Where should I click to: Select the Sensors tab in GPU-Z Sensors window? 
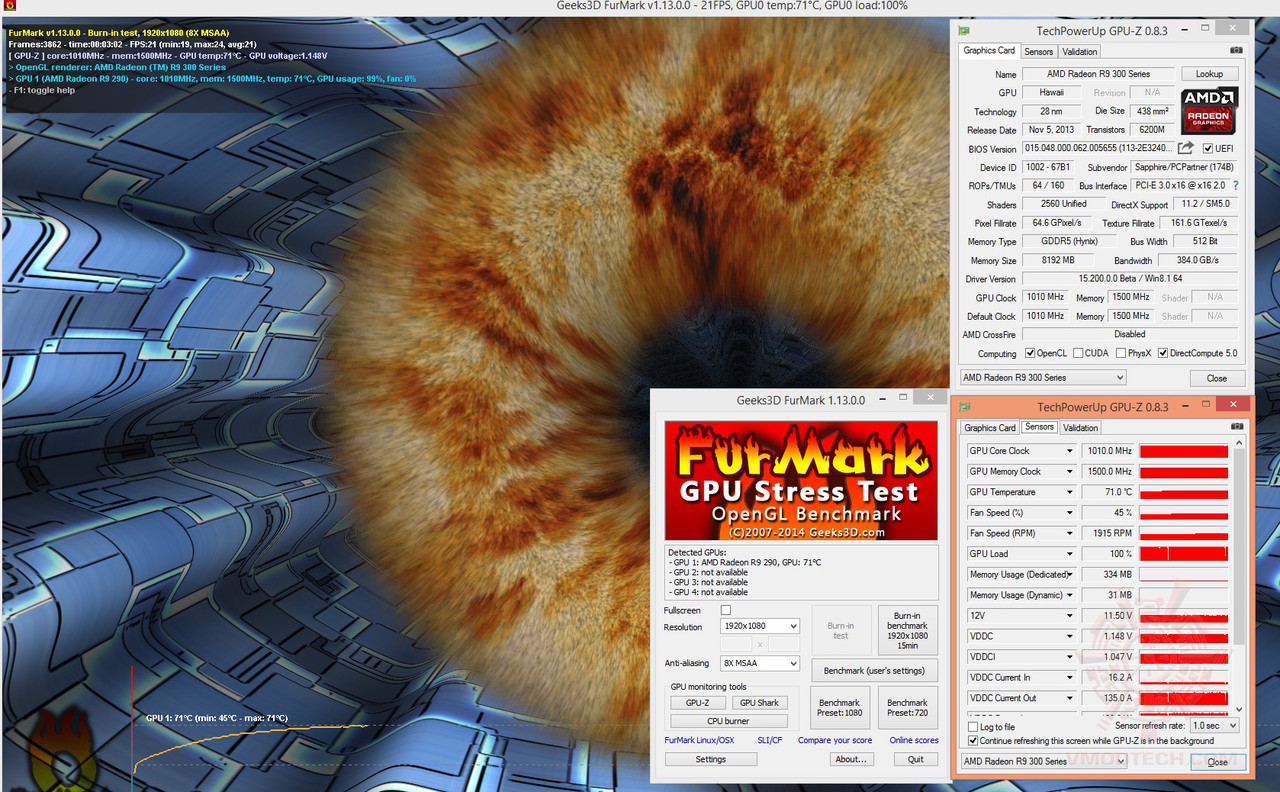coord(1039,427)
